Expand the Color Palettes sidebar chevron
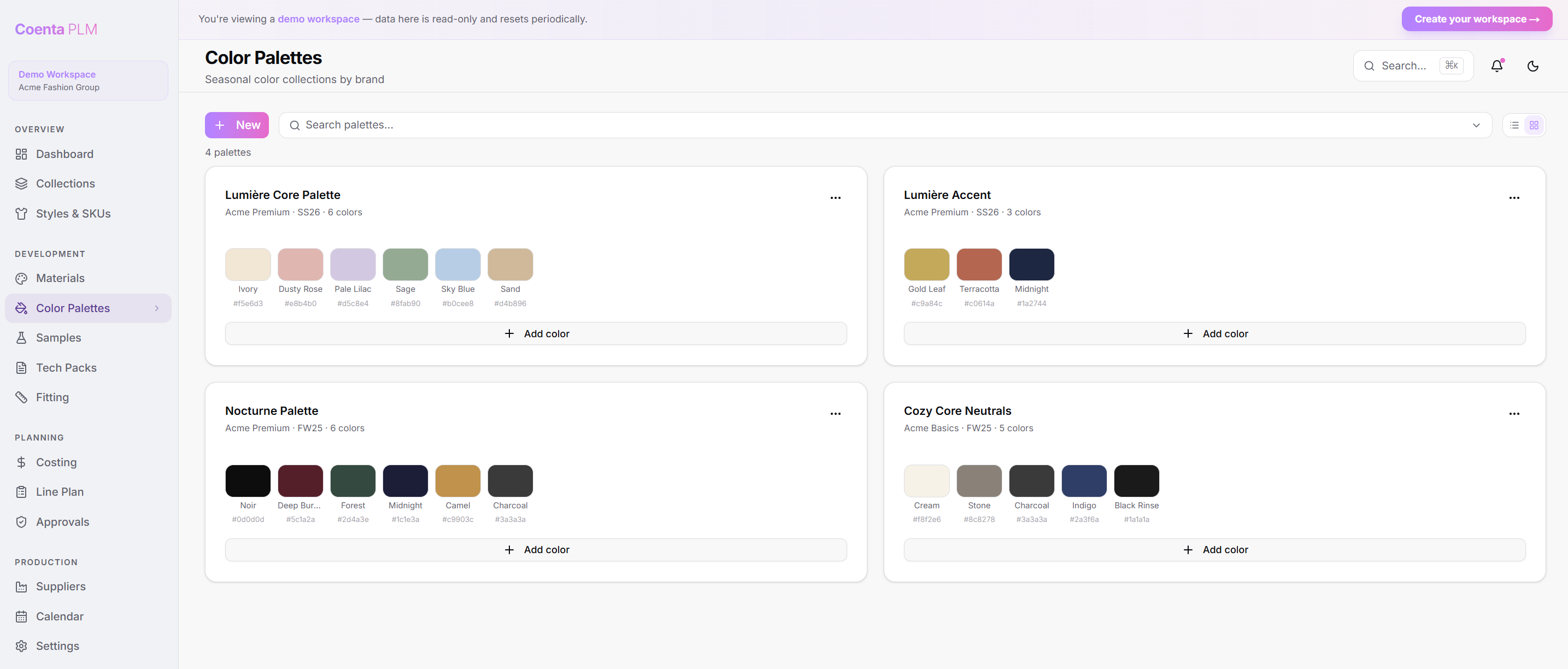This screenshot has height=669, width=1568. pos(156,309)
